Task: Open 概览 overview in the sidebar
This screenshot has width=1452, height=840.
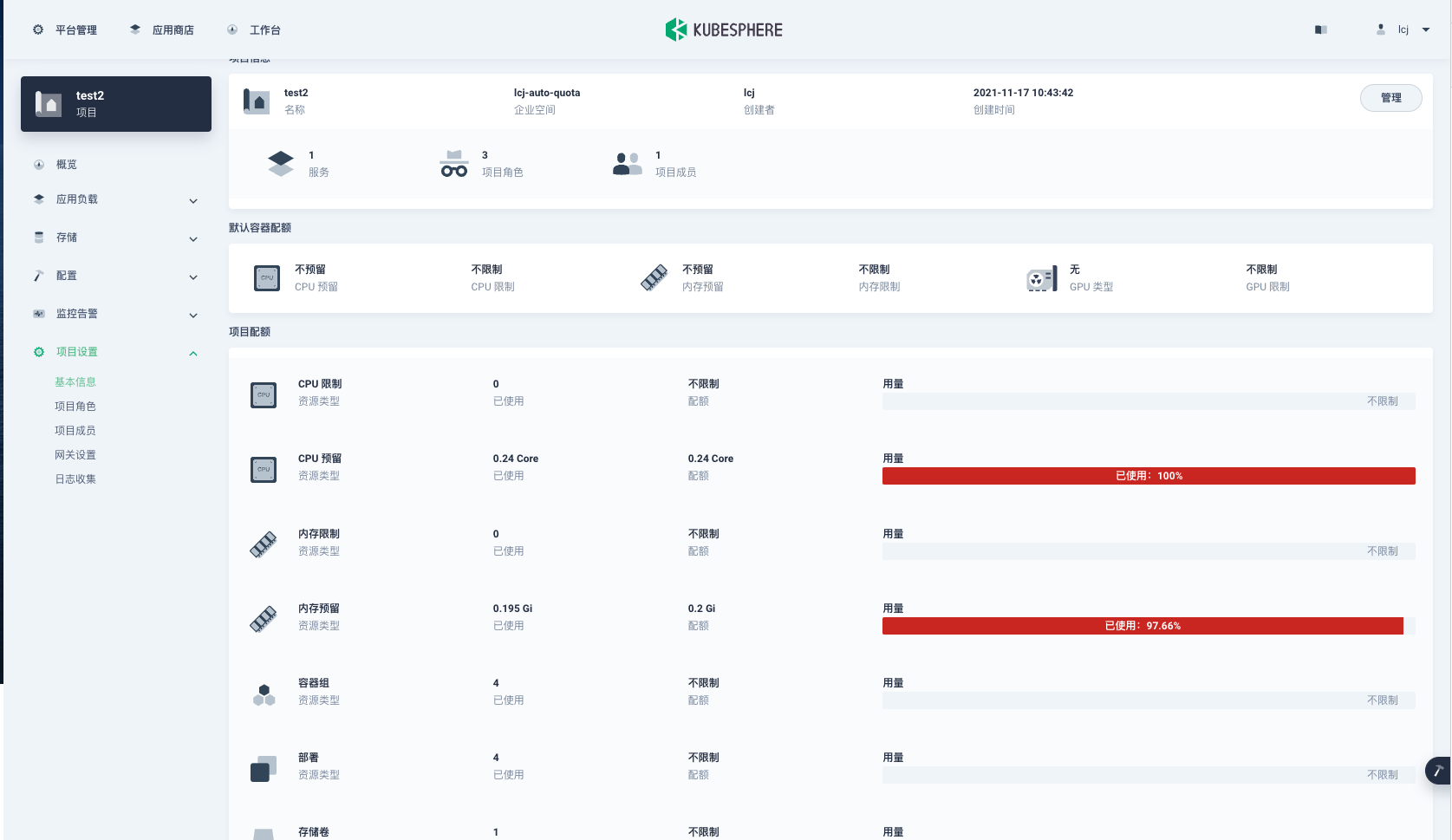Action: point(67,165)
